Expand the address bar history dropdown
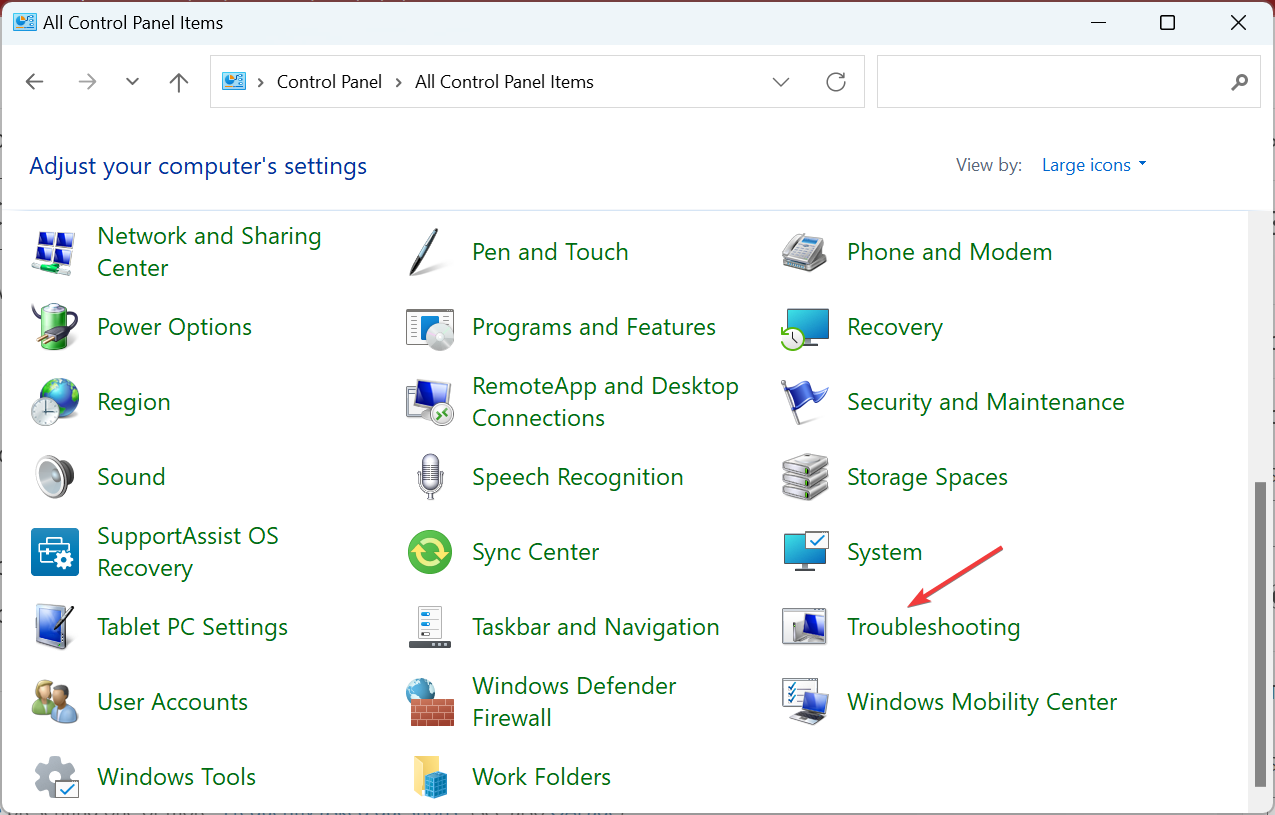The height and width of the screenshot is (815, 1275). point(781,82)
